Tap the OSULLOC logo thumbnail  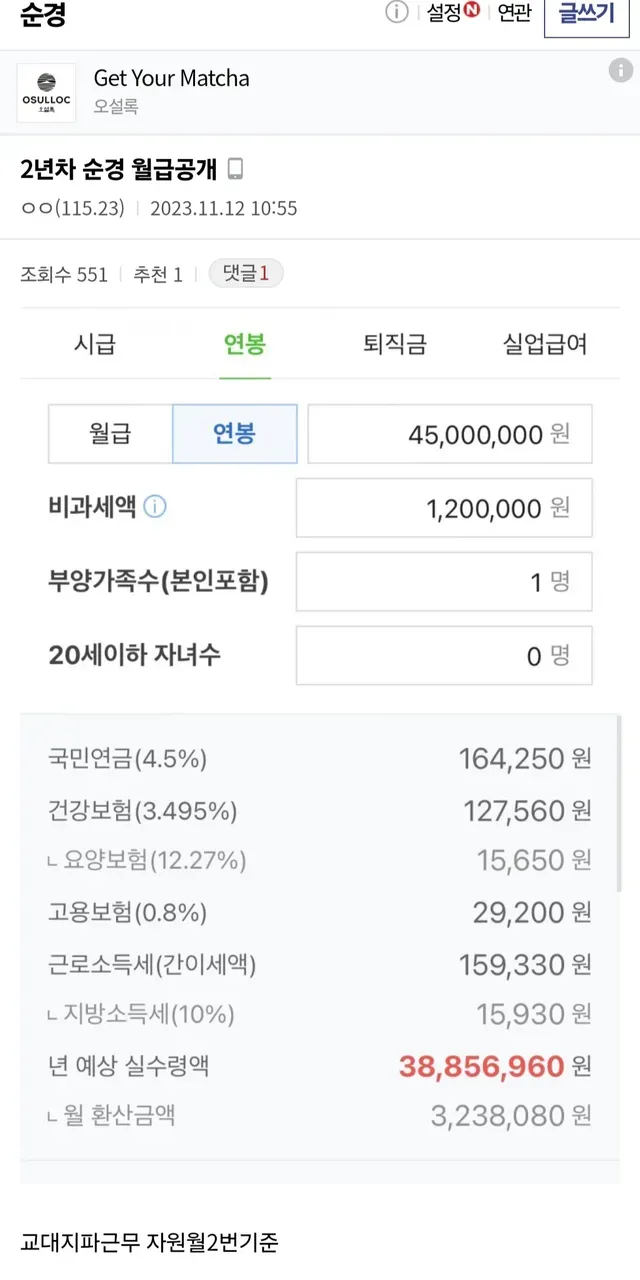(46, 92)
